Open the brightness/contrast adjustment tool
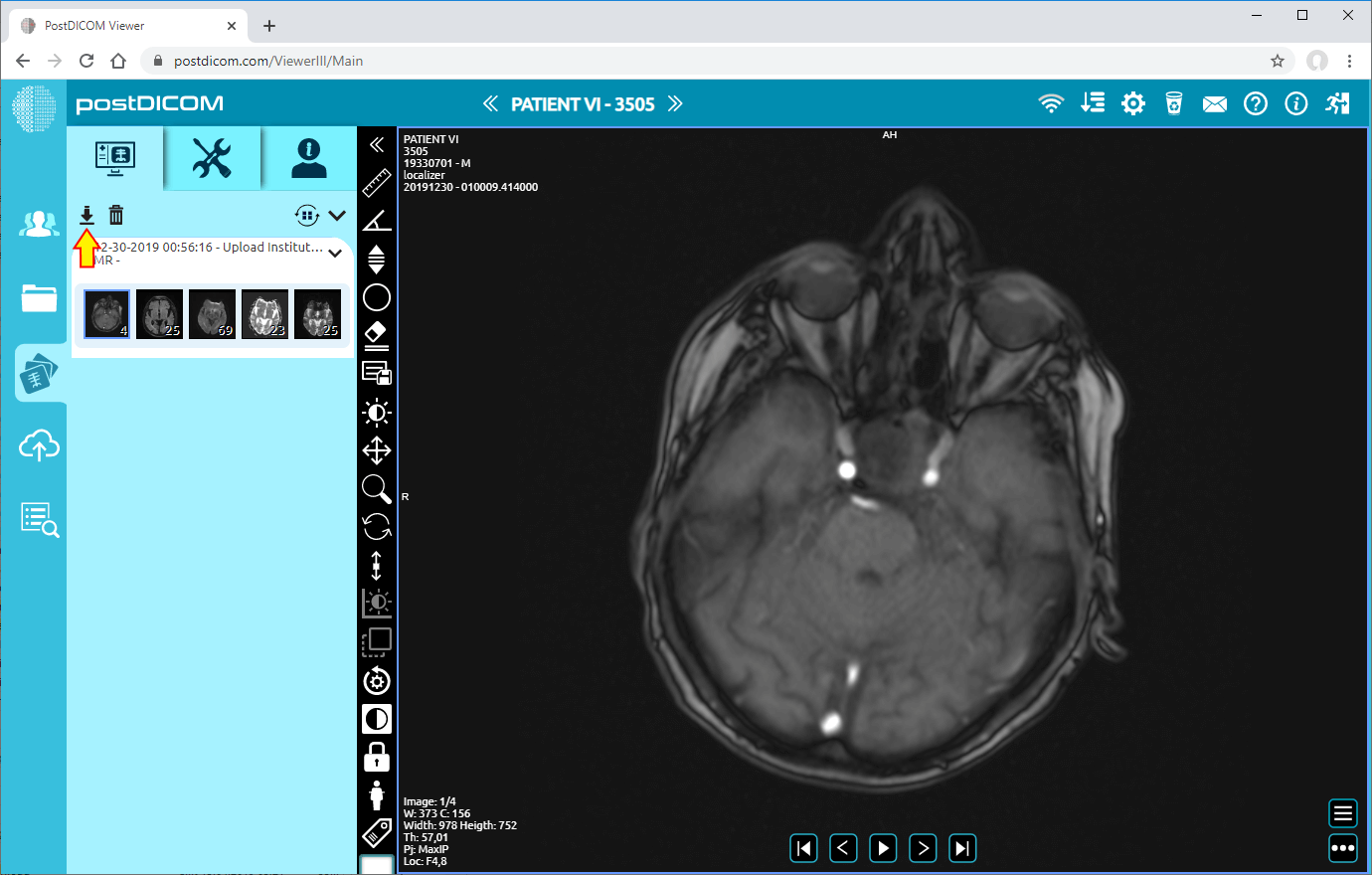Image resolution: width=1372 pixels, height=875 pixels. pos(377,413)
